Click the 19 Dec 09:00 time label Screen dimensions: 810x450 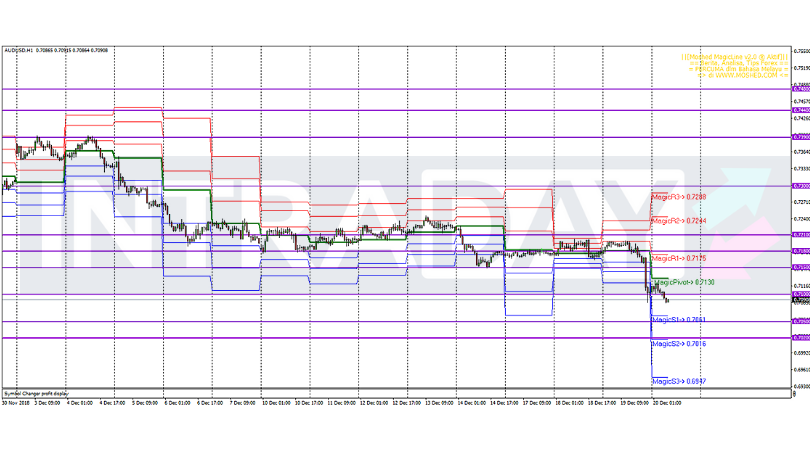(634, 403)
